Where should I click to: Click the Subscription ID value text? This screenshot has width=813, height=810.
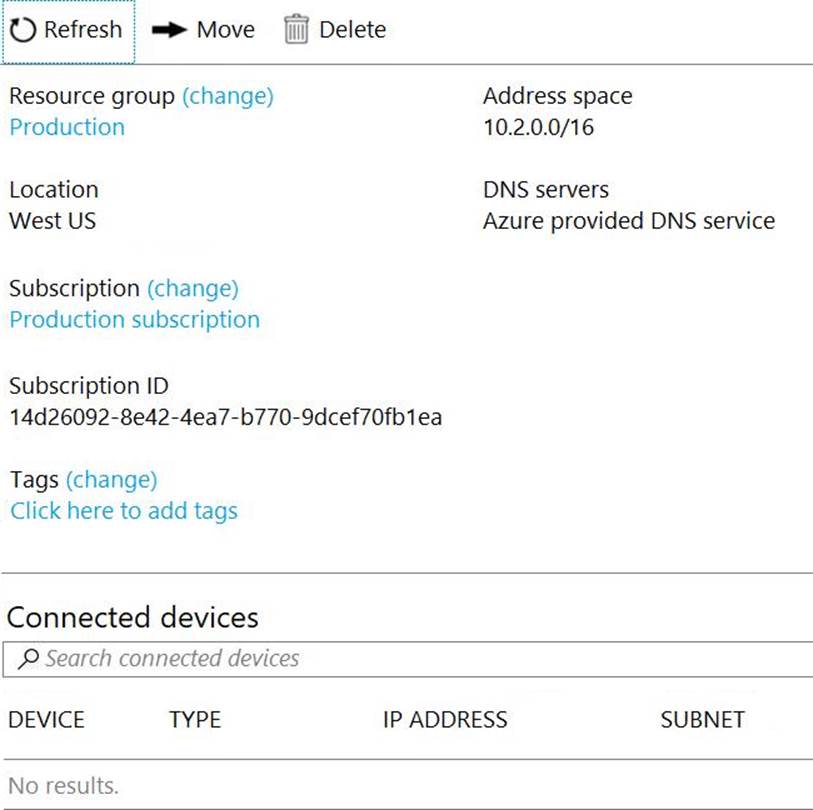pyautogui.click(x=225, y=417)
